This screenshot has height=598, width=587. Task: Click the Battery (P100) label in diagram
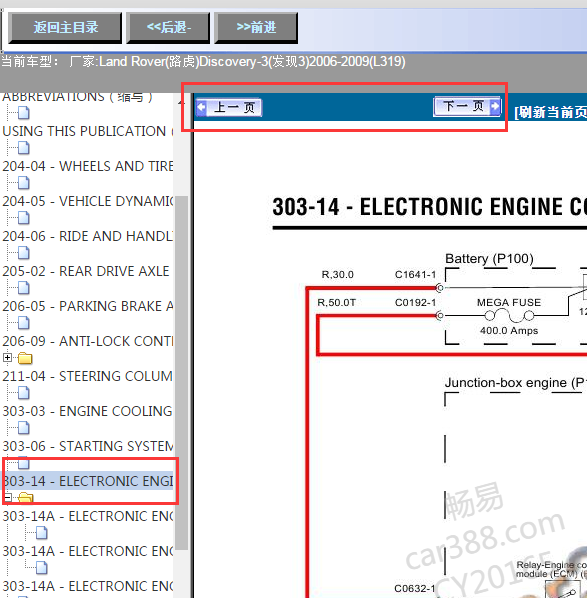click(x=489, y=259)
